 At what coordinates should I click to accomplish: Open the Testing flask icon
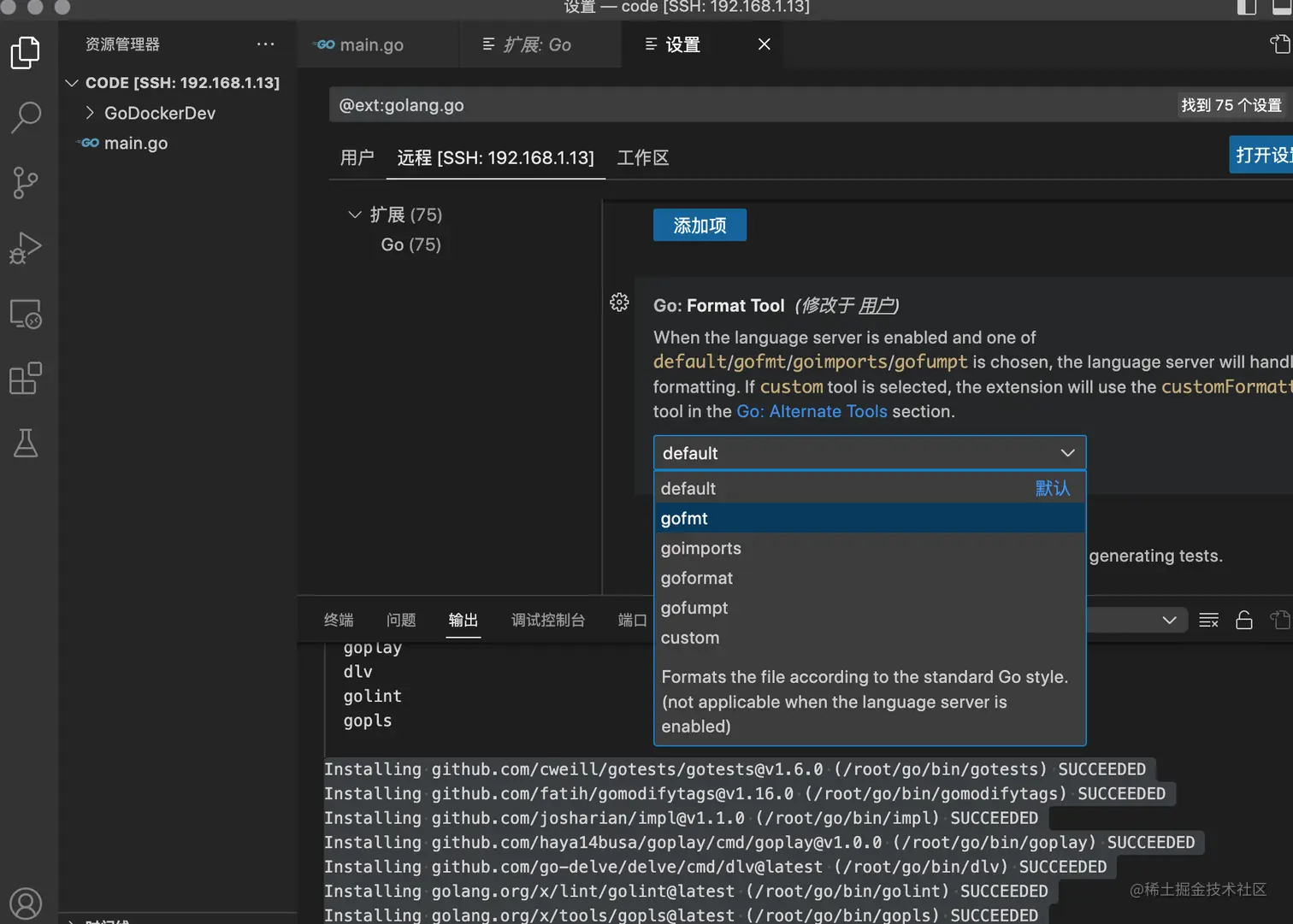(x=26, y=443)
